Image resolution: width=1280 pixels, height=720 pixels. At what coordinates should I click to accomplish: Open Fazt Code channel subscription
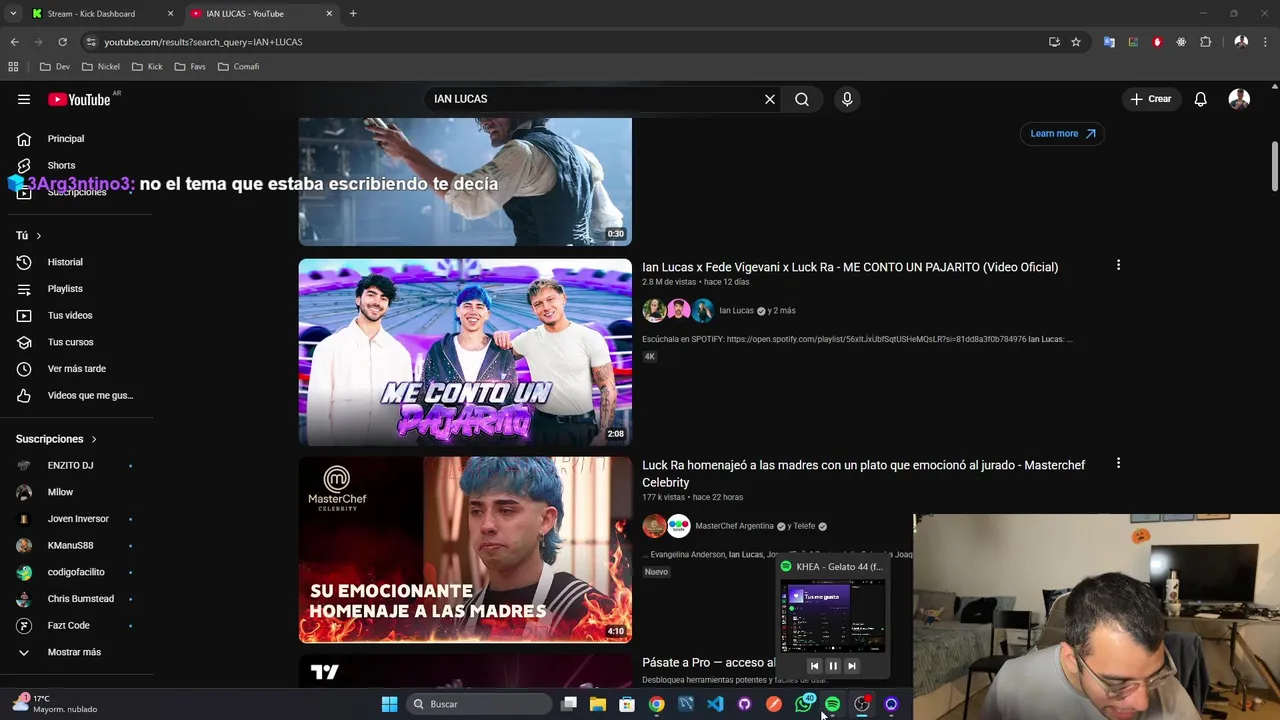point(76,625)
